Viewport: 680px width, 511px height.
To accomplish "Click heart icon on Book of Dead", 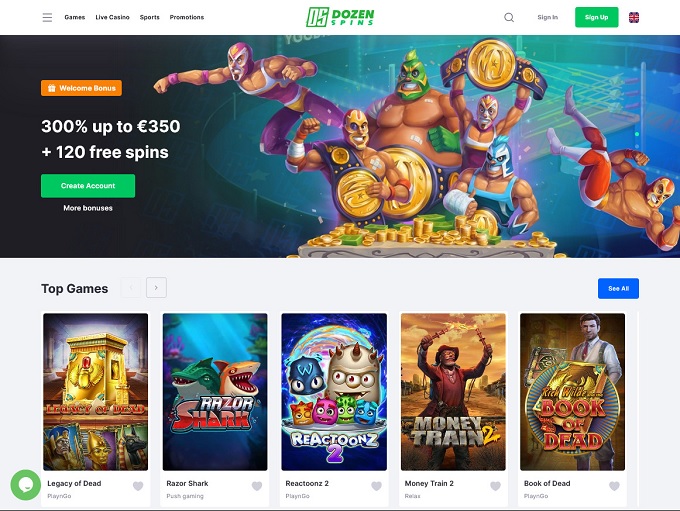I will 614,486.
